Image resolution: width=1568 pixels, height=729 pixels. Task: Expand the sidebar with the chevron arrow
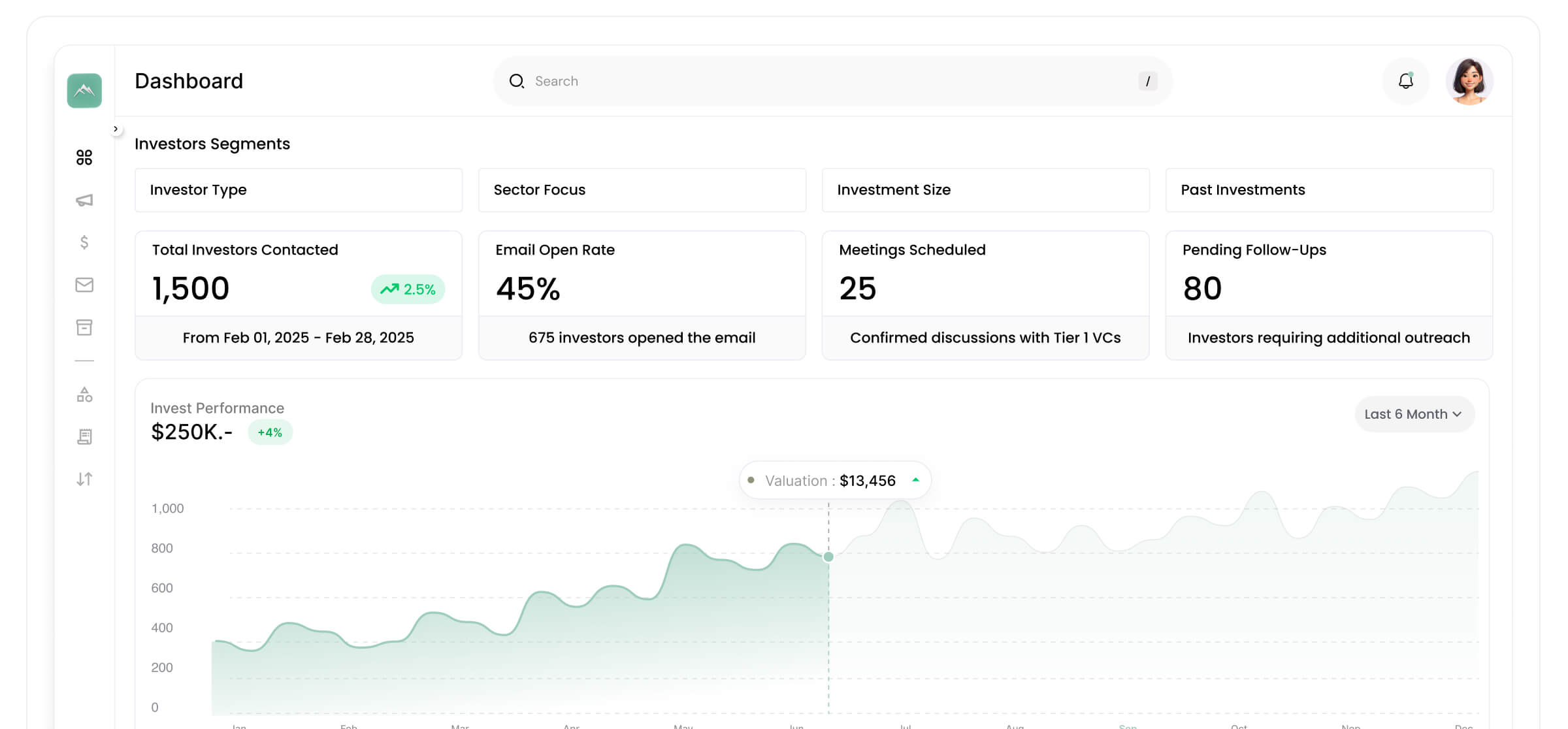pos(116,129)
